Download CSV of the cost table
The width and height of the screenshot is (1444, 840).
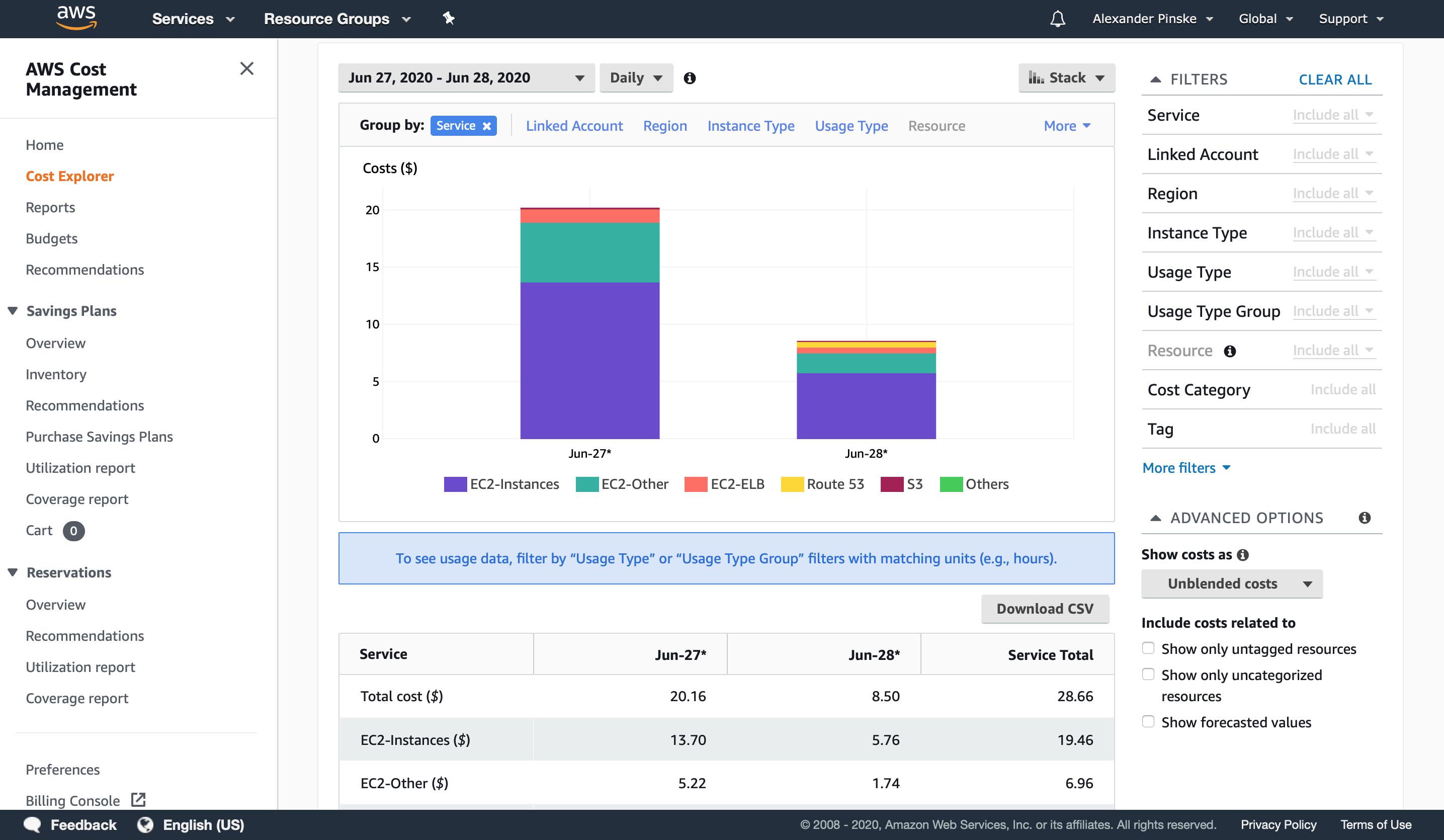coord(1045,609)
